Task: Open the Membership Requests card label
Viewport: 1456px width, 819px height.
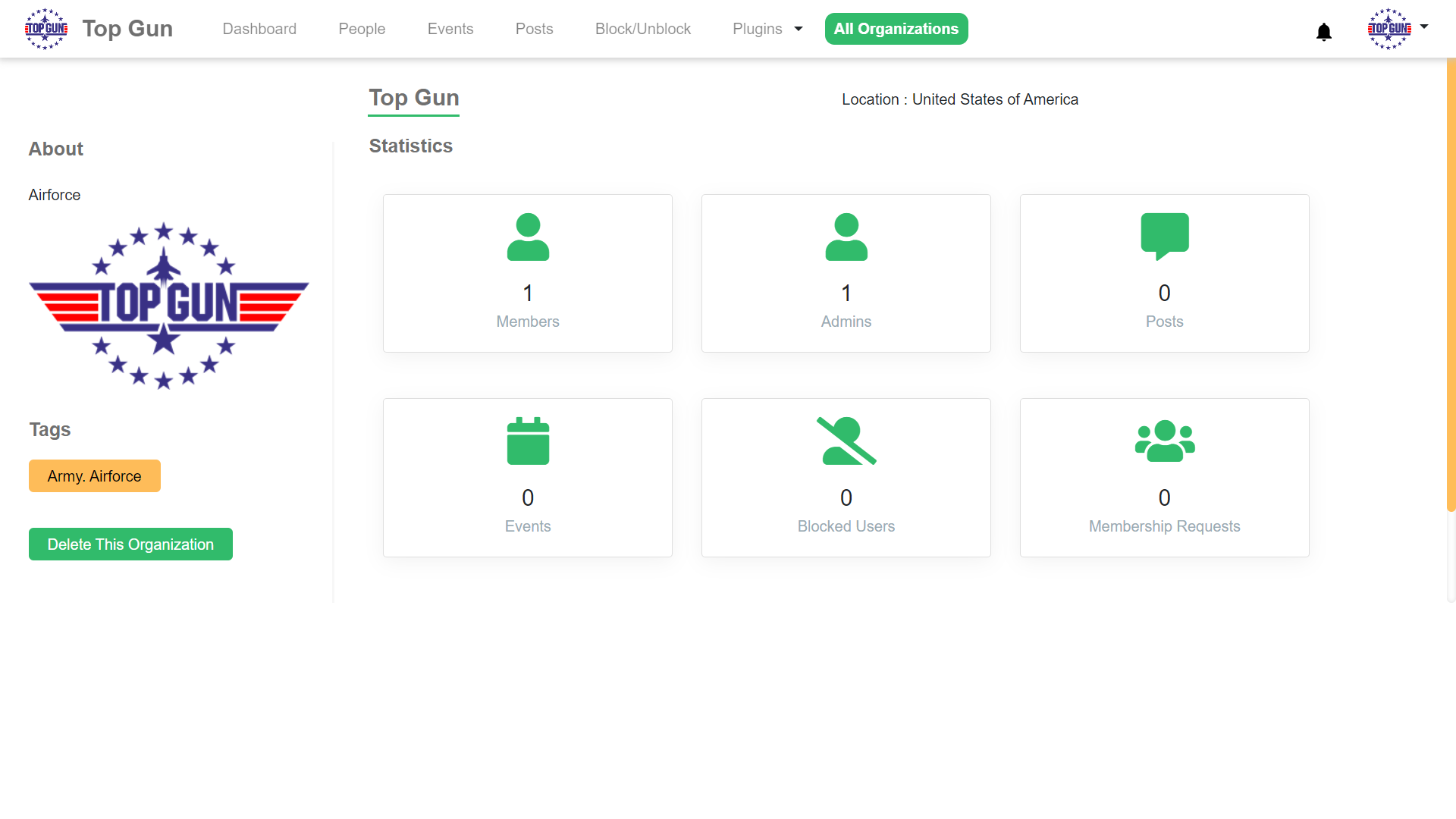Action: 1165,526
